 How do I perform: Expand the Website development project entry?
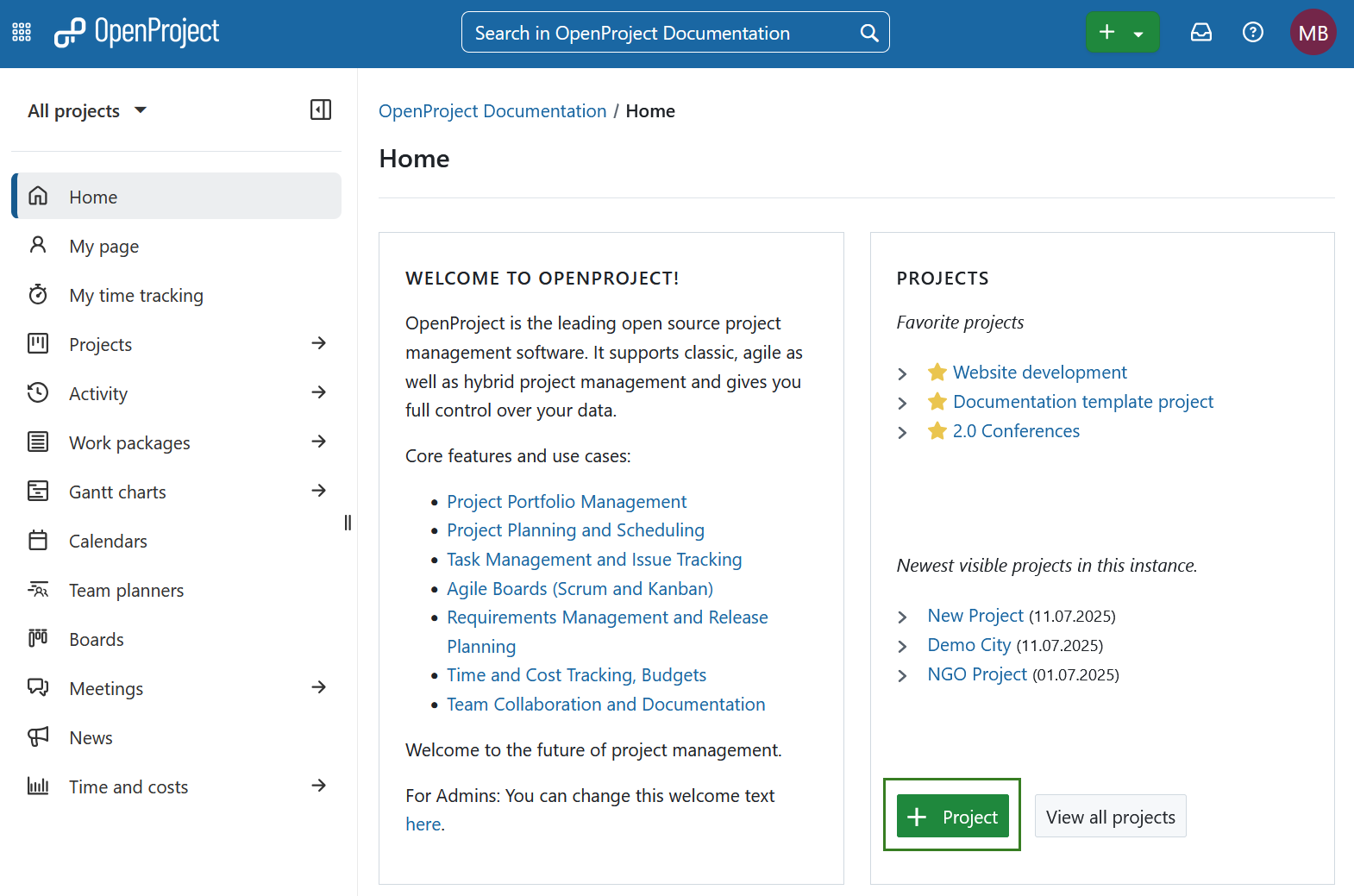902,373
